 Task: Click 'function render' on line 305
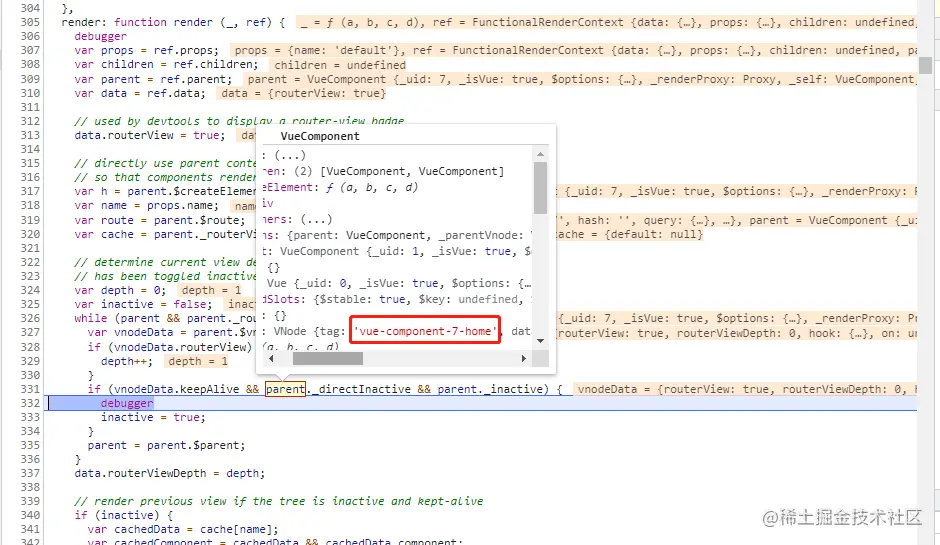pyautogui.click(x=163, y=22)
